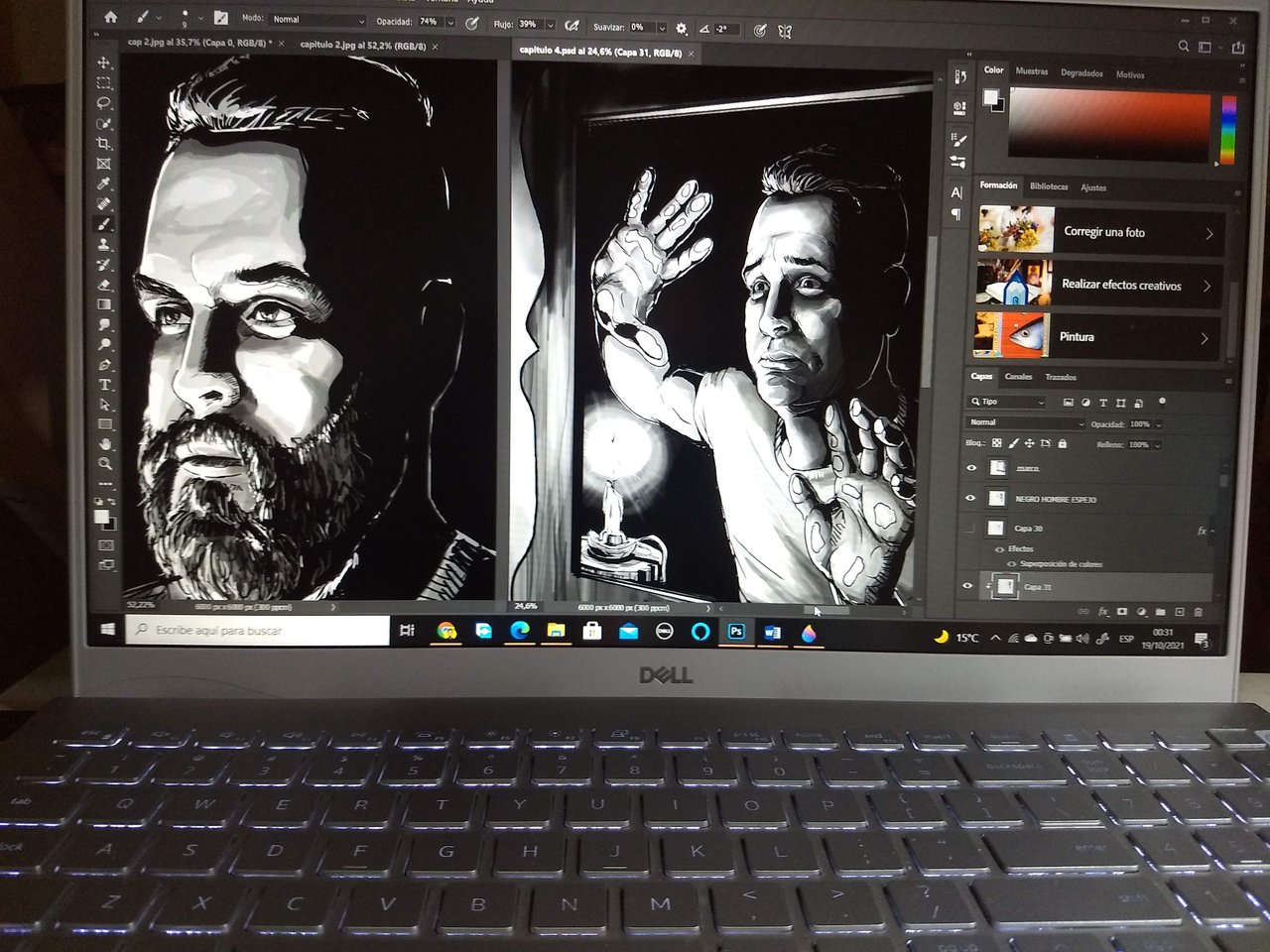Select the Clone Stamp tool
The width and height of the screenshot is (1270, 952).
(104, 244)
